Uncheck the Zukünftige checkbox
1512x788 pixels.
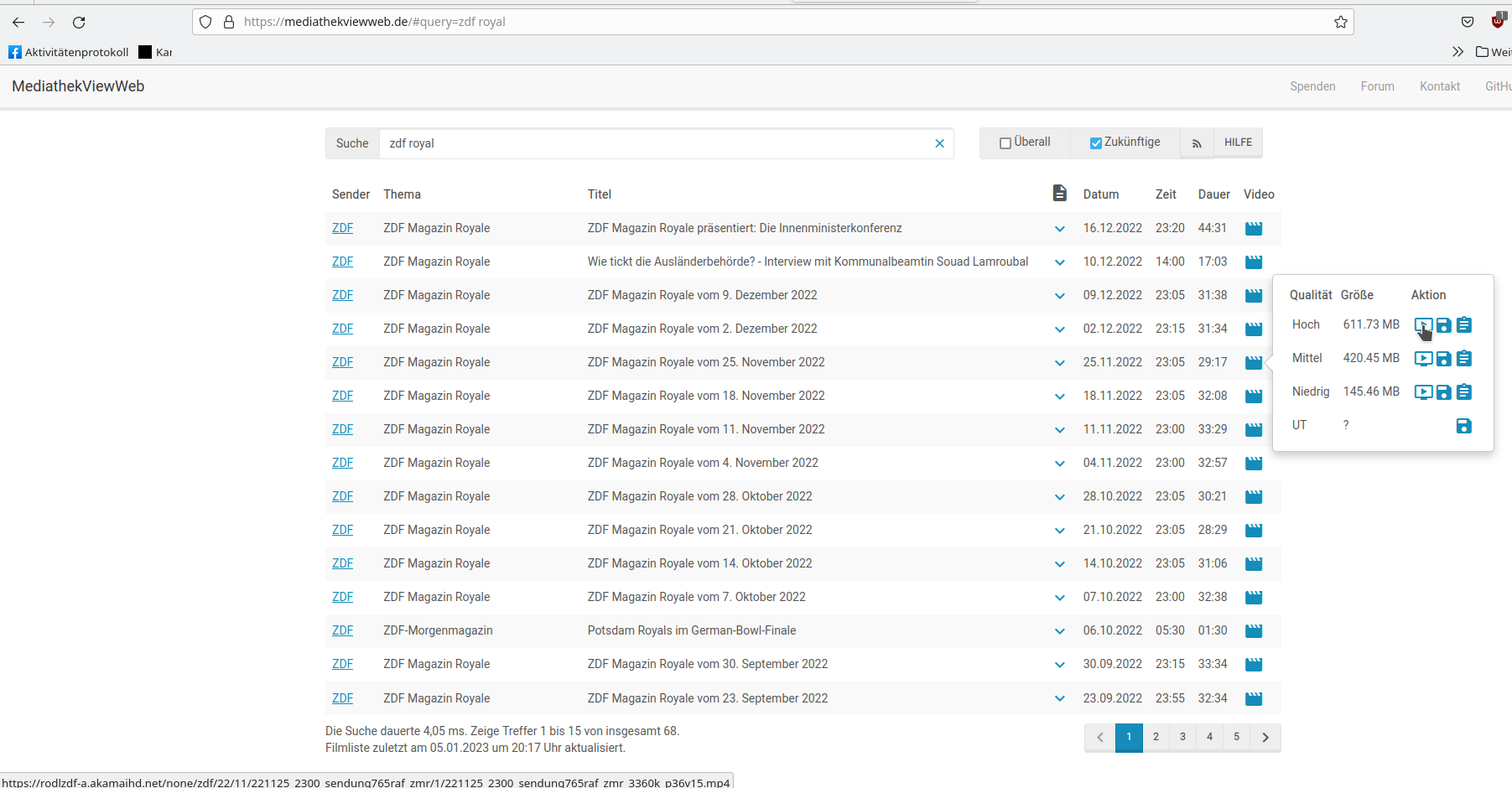pyautogui.click(x=1095, y=143)
